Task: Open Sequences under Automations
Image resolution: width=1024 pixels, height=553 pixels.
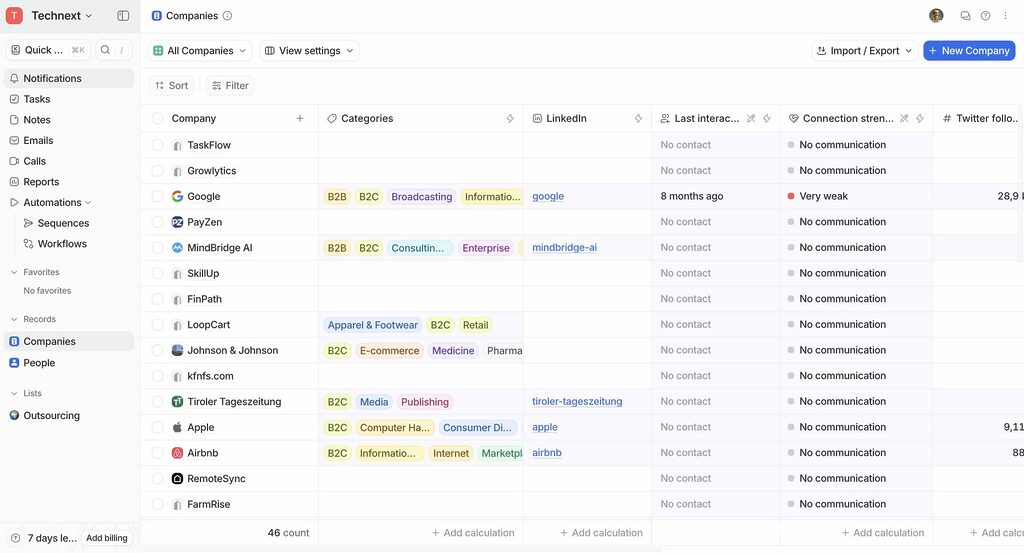Action: [x=63, y=223]
